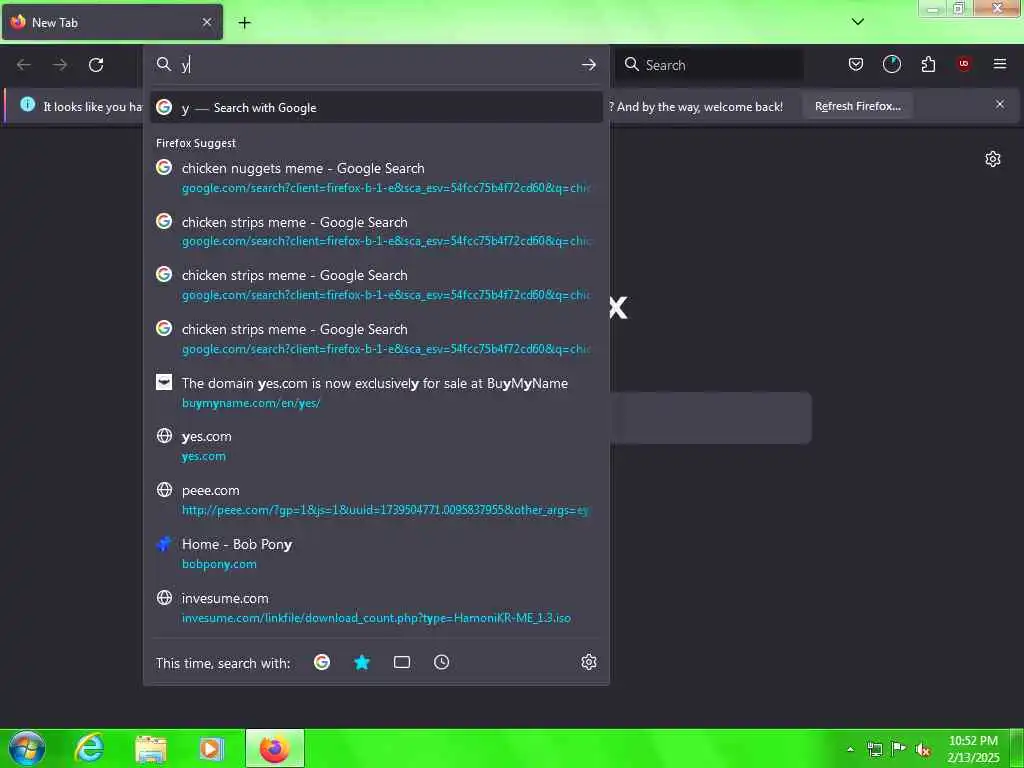Open the Extensions puzzle icon
Screen dimensions: 1024x768
tap(928, 64)
